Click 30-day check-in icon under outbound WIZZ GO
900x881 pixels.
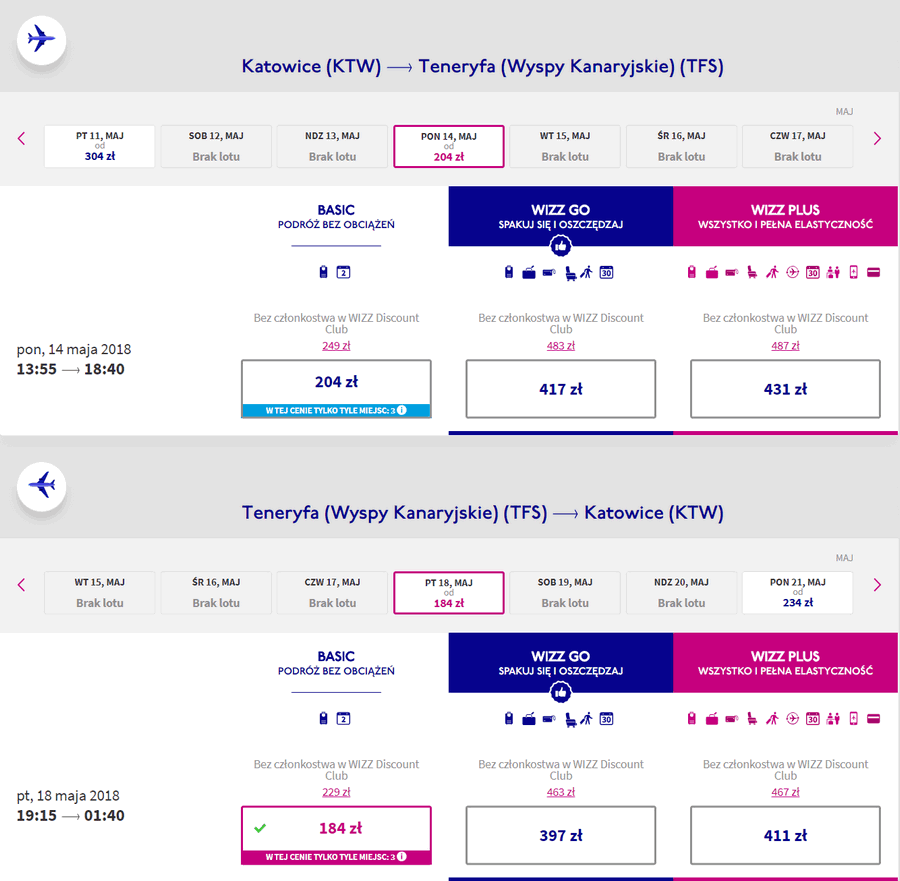click(x=606, y=273)
